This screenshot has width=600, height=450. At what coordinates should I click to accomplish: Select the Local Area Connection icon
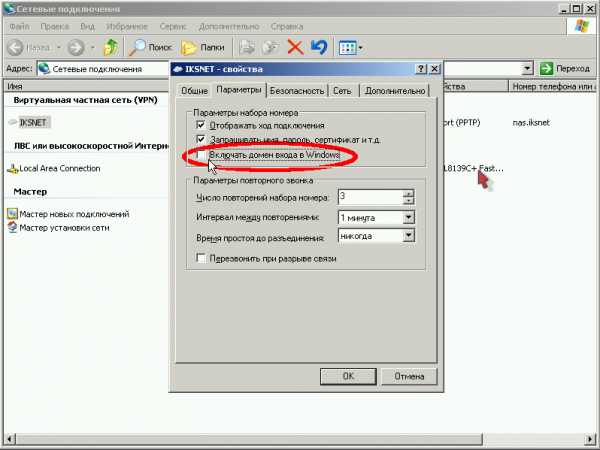[x=13, y=168]
